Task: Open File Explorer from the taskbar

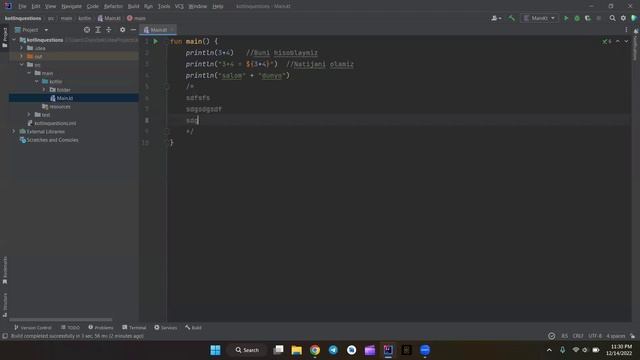Action: tap(296, 350)
